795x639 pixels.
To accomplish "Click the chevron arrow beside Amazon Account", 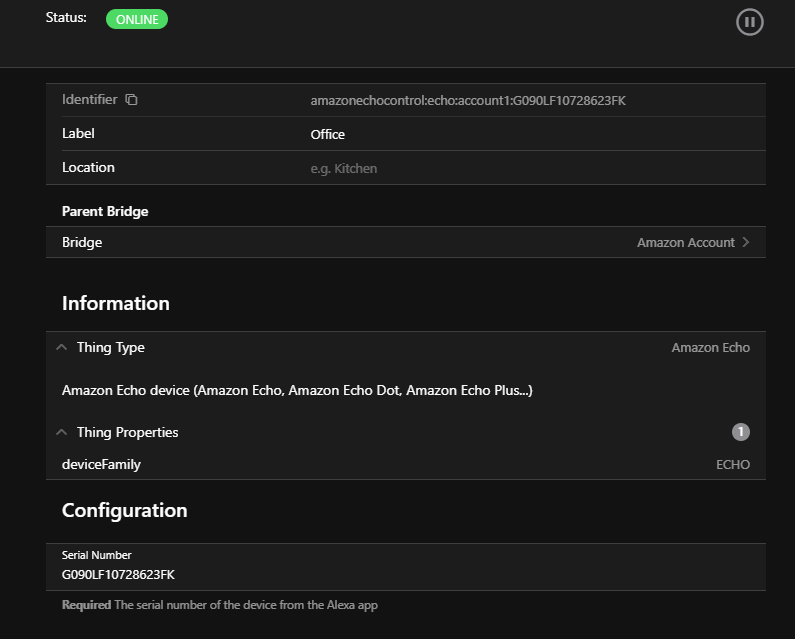I will [x=746, y=242].
